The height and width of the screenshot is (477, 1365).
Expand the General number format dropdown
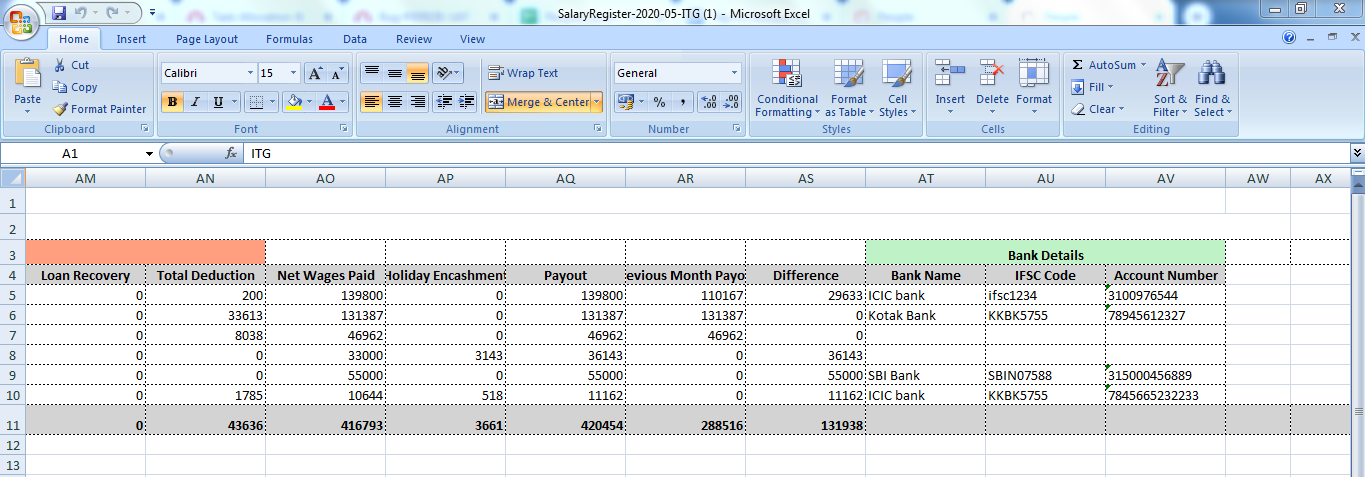[x=734, y=73]
